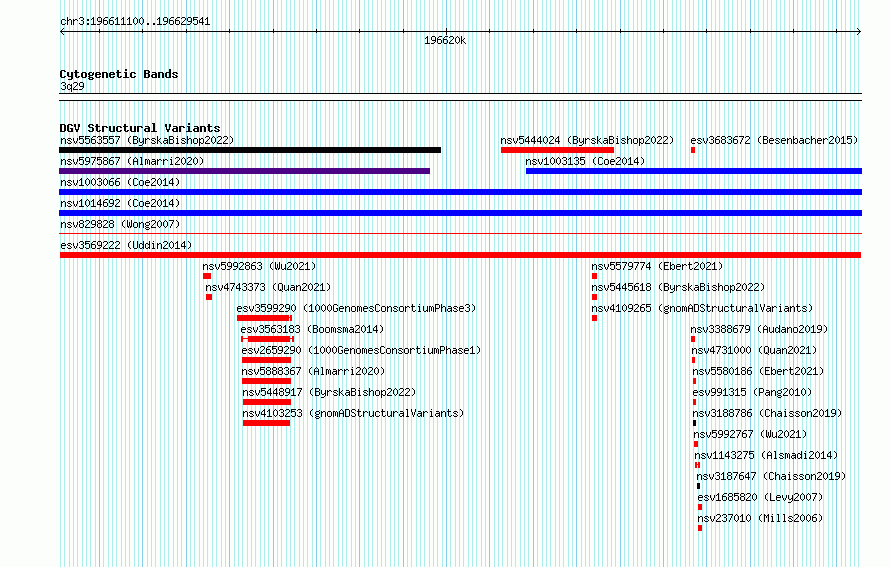Screen dimensions: 890x567
Task: Click the red bar under esv3563183
Action: pyautogui.click(x=267, y=339)
